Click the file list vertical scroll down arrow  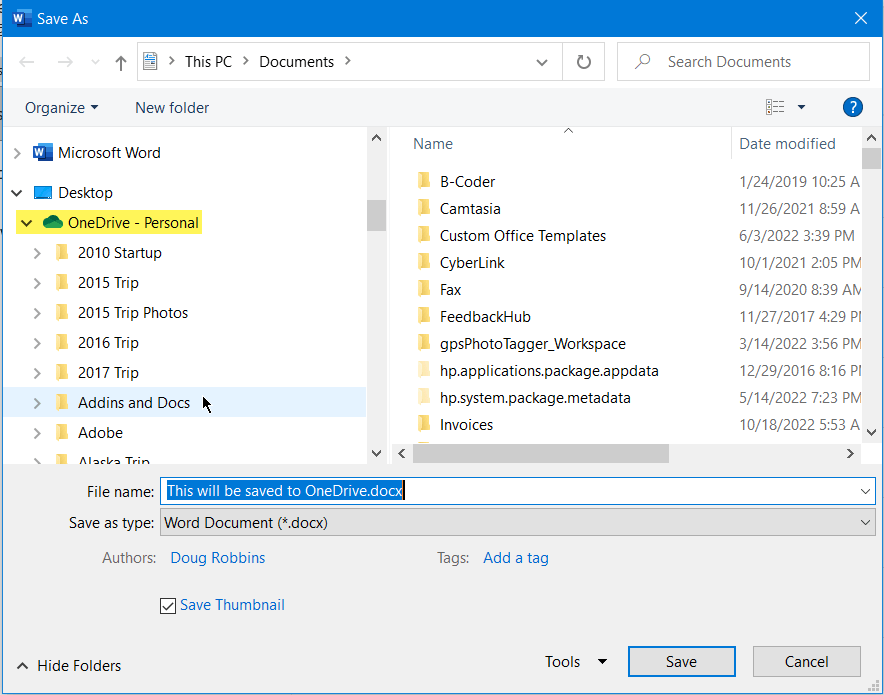point(871,432)
